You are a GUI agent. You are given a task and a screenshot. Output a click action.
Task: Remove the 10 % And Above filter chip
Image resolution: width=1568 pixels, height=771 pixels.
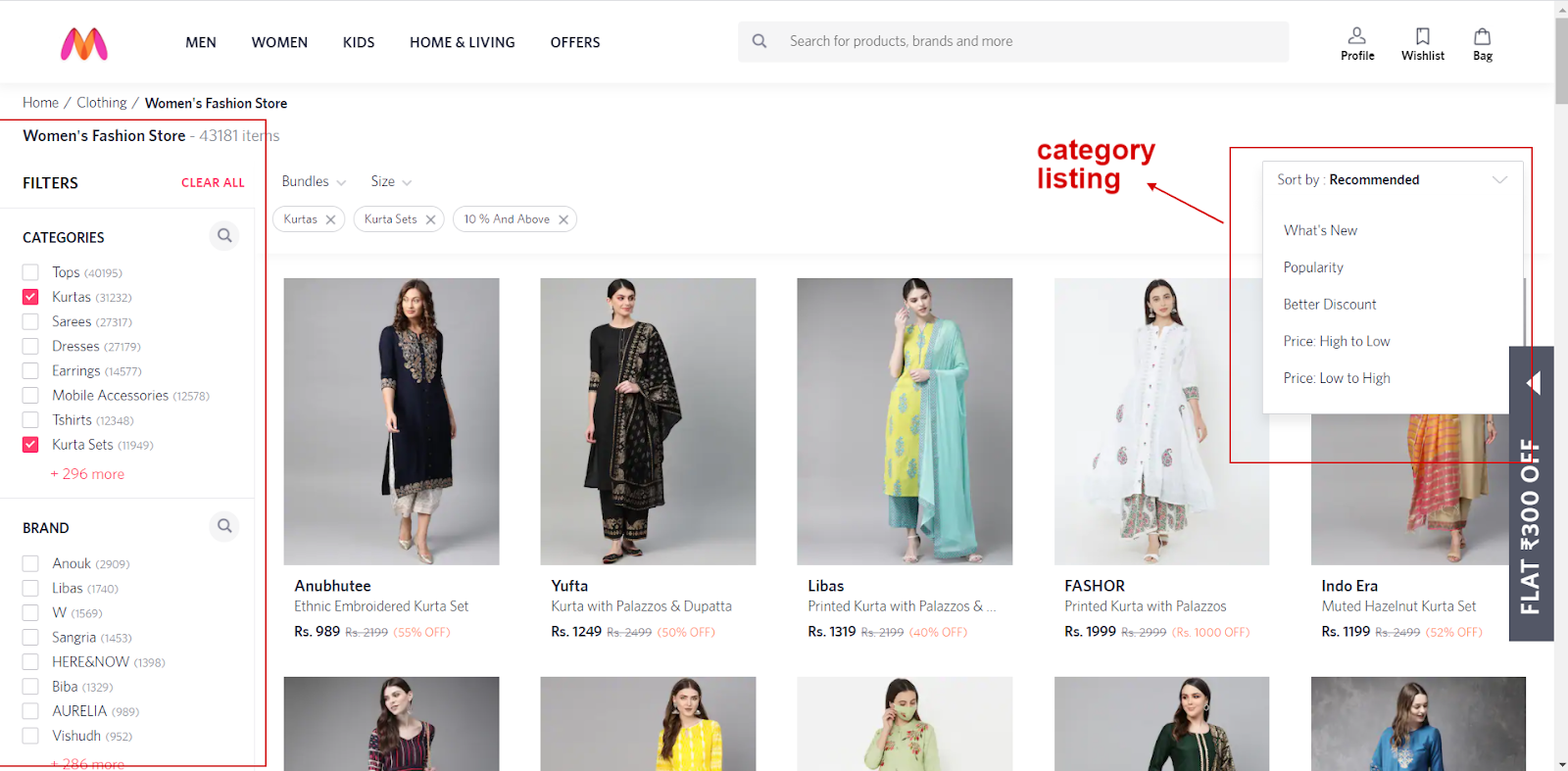[x=563, y=219]
